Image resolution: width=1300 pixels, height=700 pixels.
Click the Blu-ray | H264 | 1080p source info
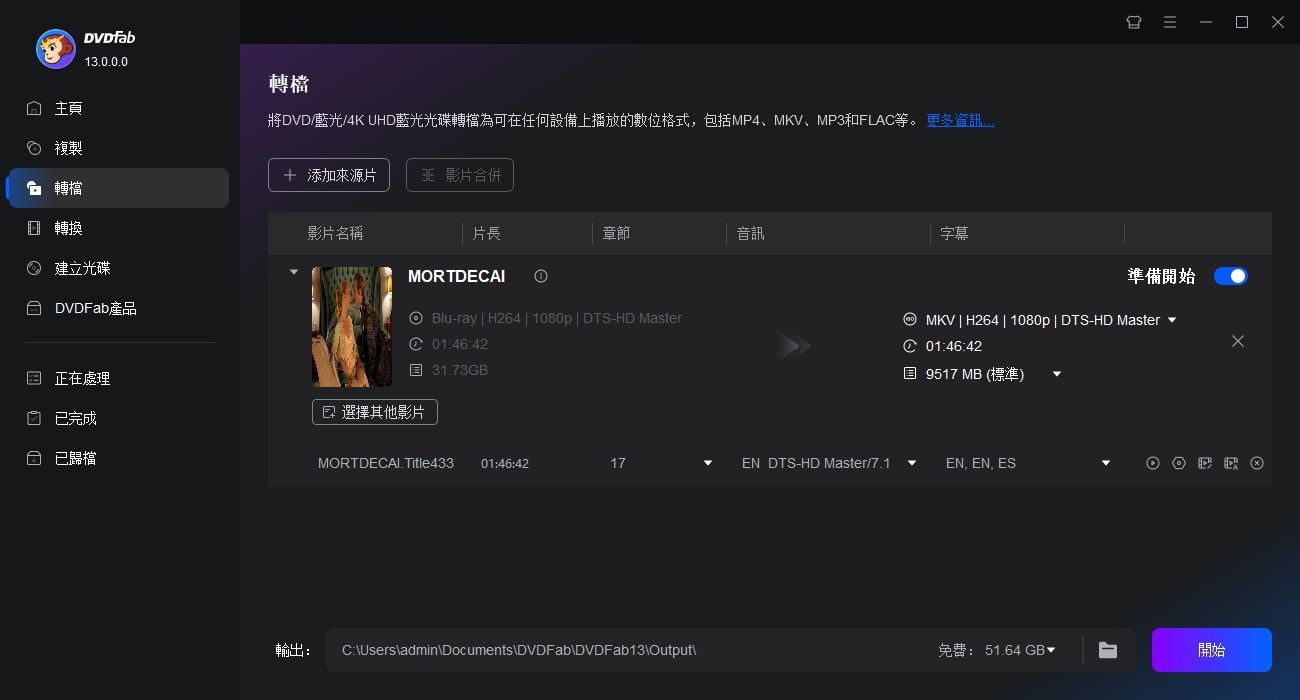coord(557,318)
